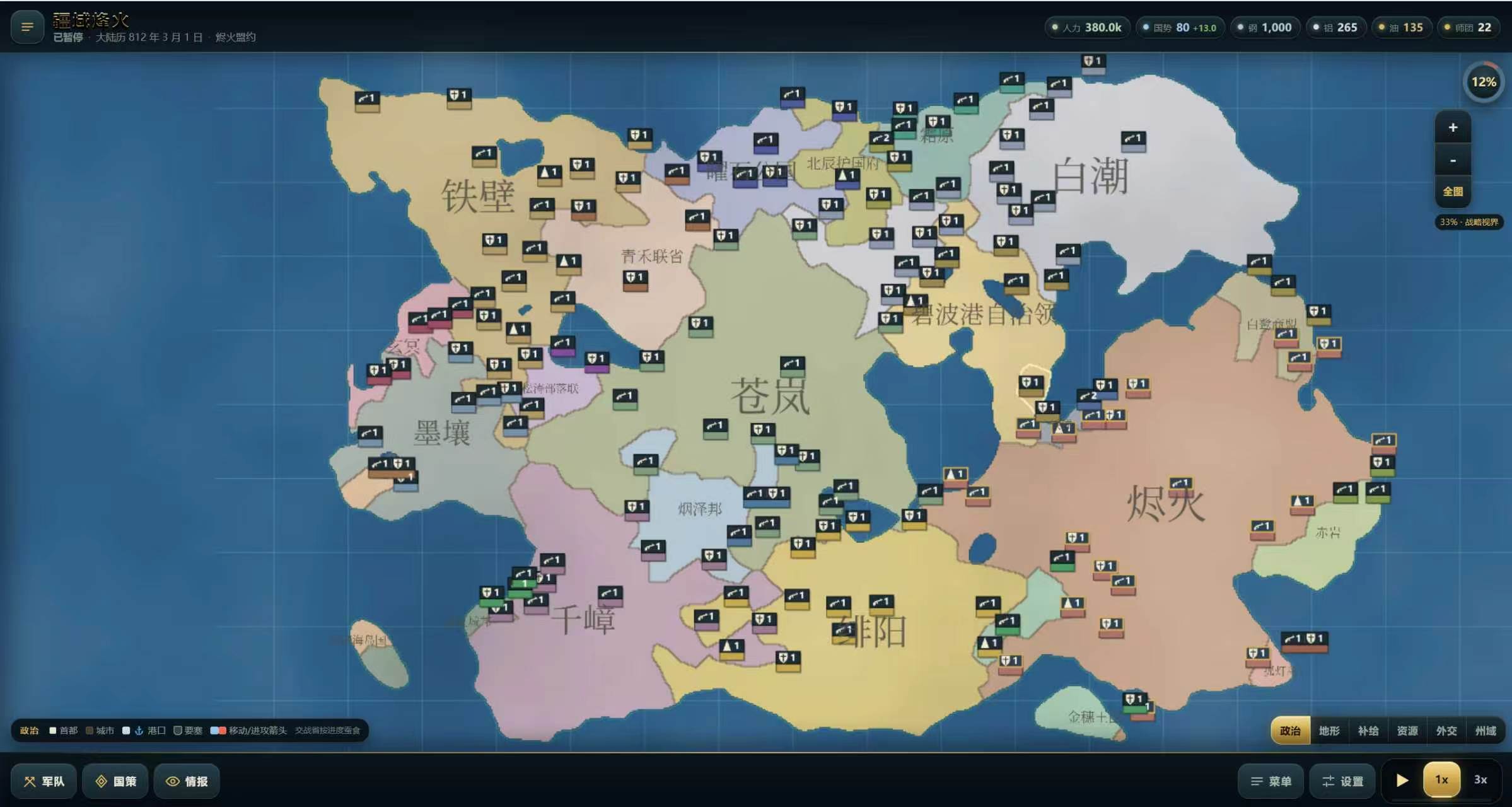Switch map mode to 政治
This screenshot has height=807, width=1512.
tap(1290, 730)
